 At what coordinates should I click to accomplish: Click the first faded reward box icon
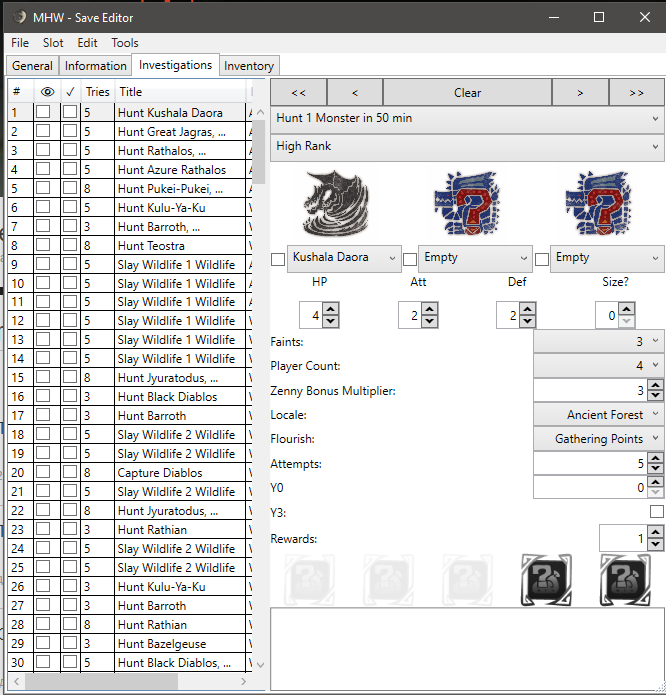tap(309, 580)
